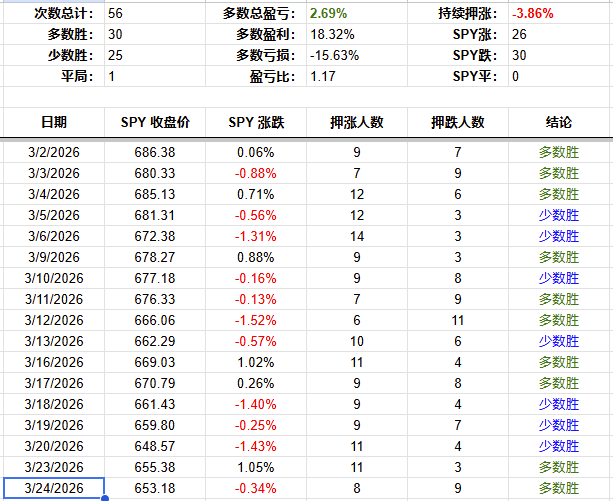Select the SPY 涨跌 header cell
The width and height of the screenshot is (613, 501).
[x=256, y=122]
